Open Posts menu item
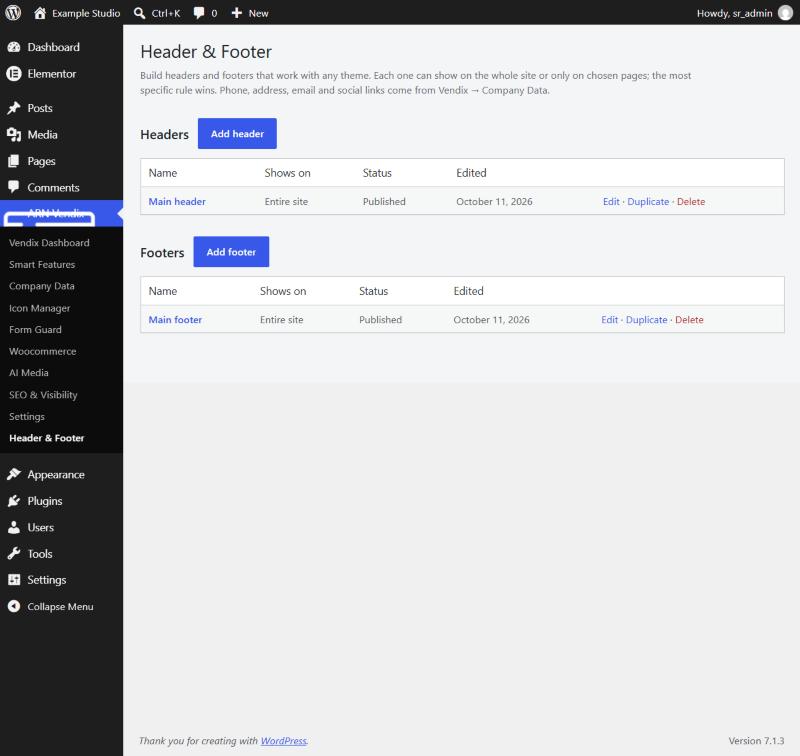This screenshot has height=756, width=800. click(40, 108)
